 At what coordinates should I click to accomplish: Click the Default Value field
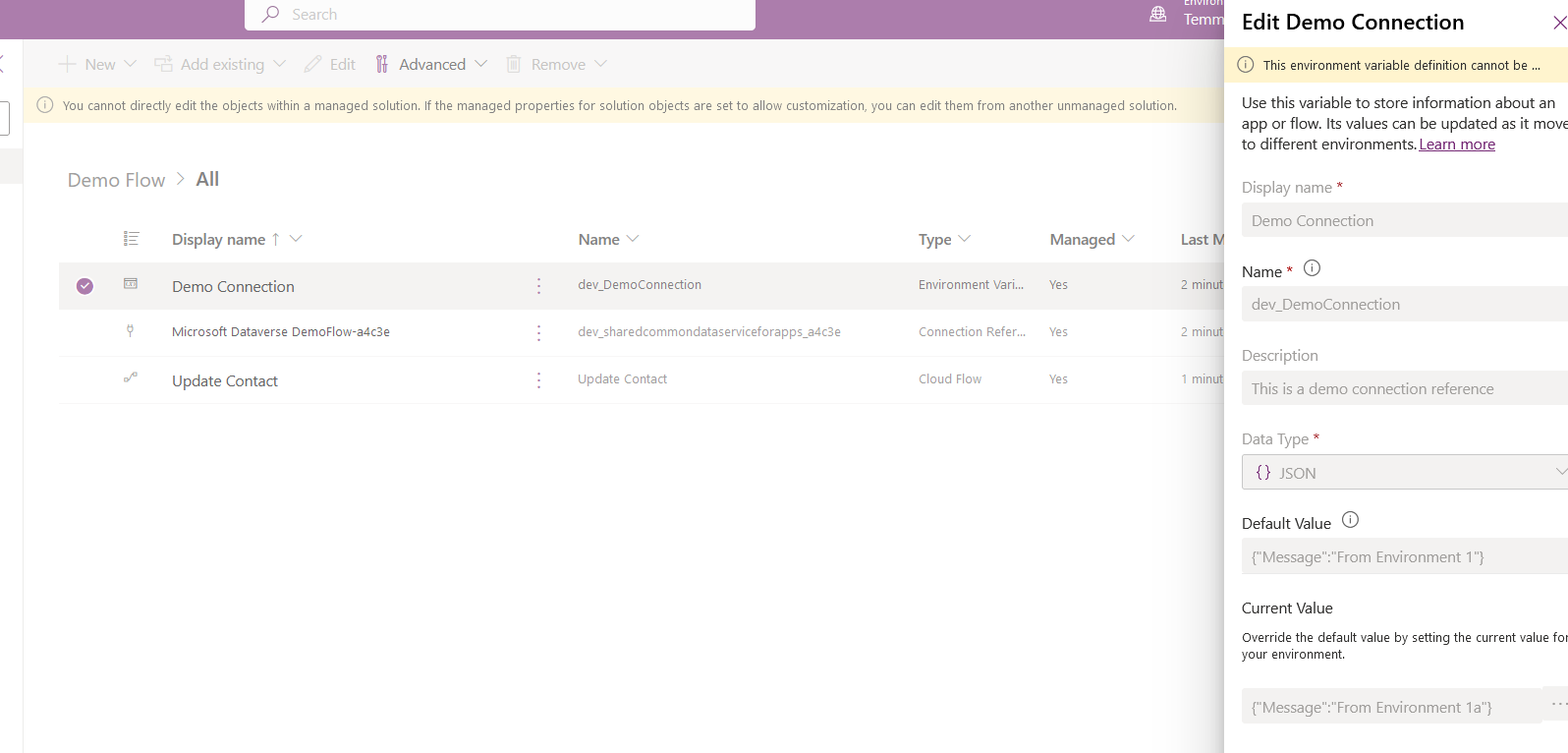pos(1405,556)
